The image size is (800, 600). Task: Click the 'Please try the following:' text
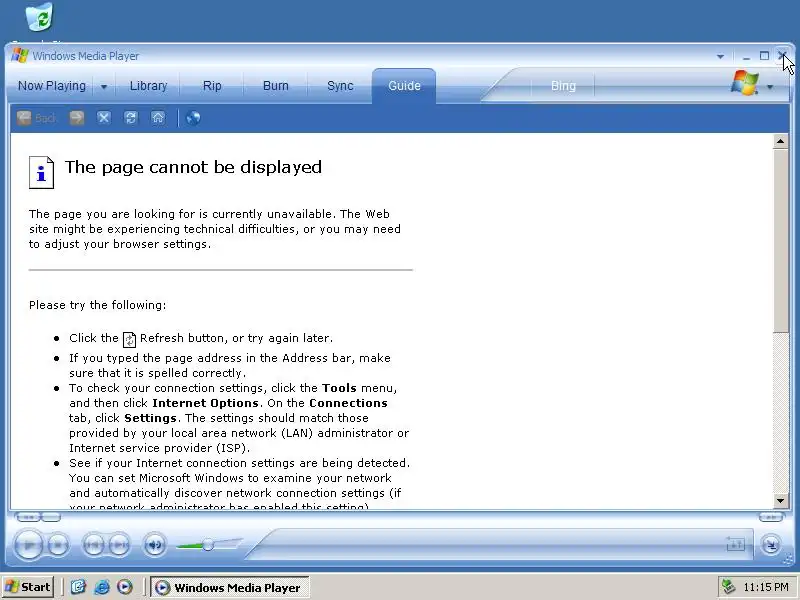[97, 305]
